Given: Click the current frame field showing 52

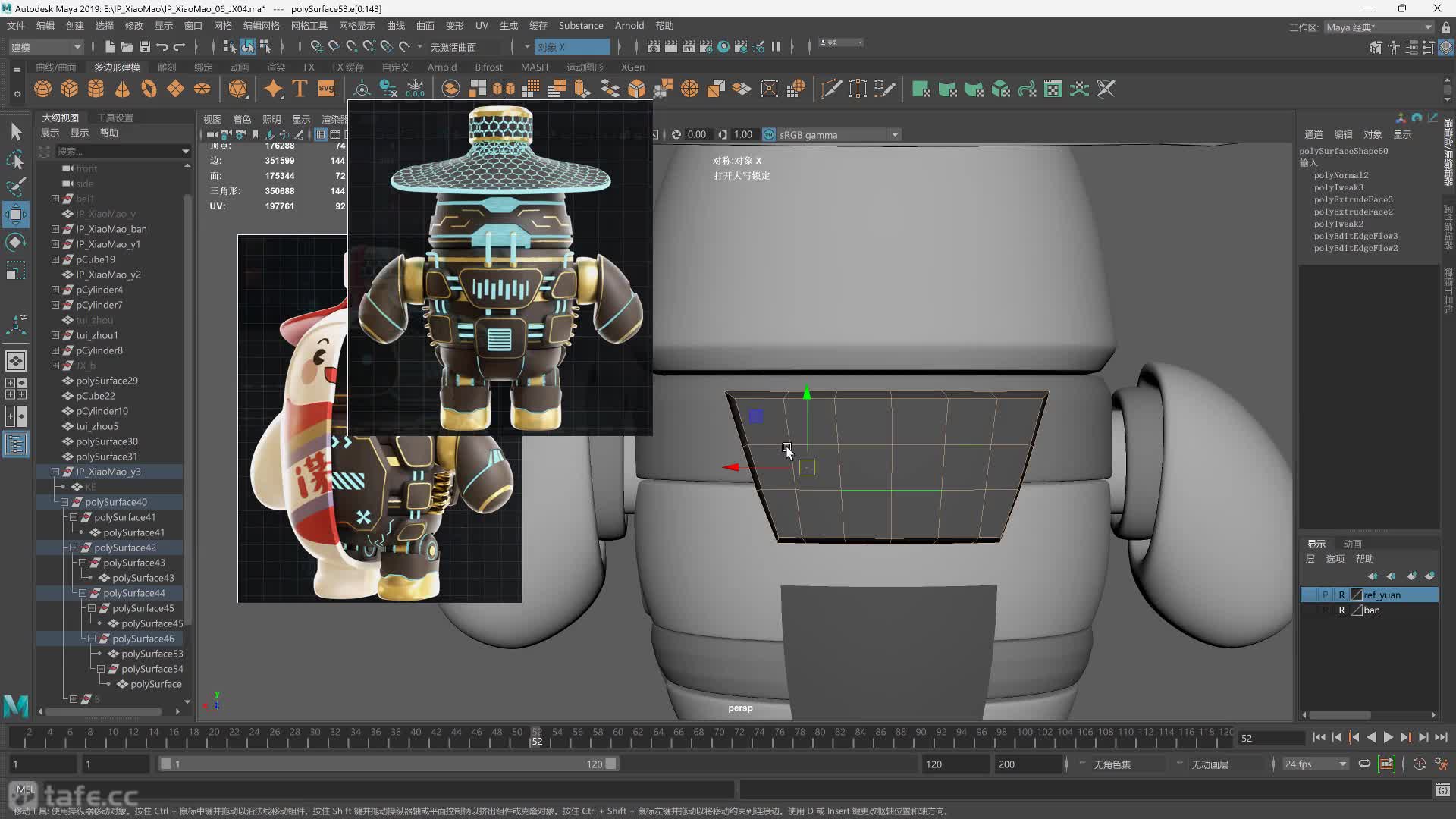Looking at the screenshot, I should 1271,738.
